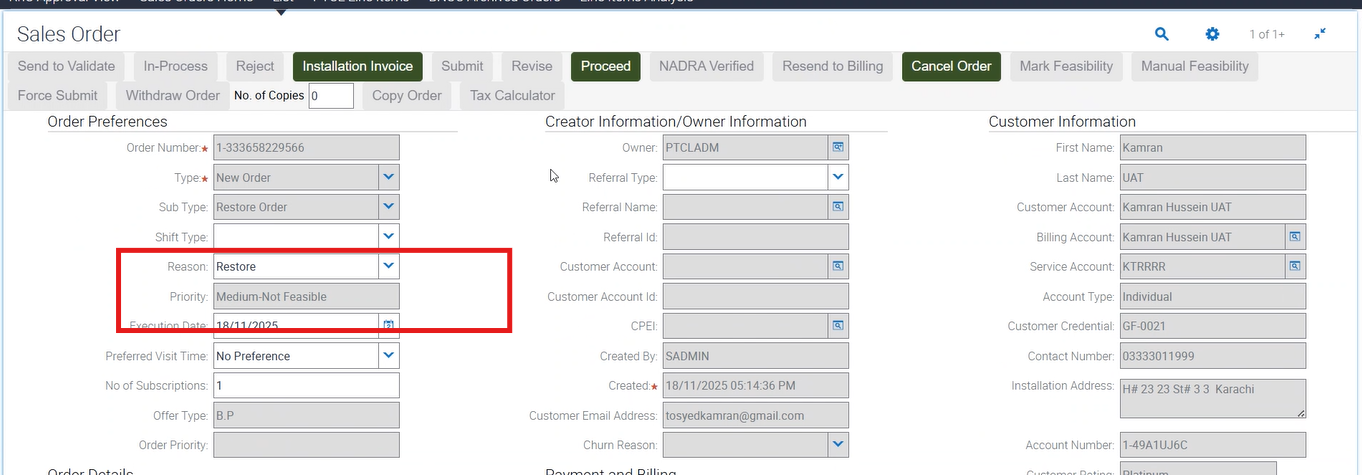Open pick icon beside creator Customer Account
This screenshot has height=475, width=1362.
coord(838,267)
